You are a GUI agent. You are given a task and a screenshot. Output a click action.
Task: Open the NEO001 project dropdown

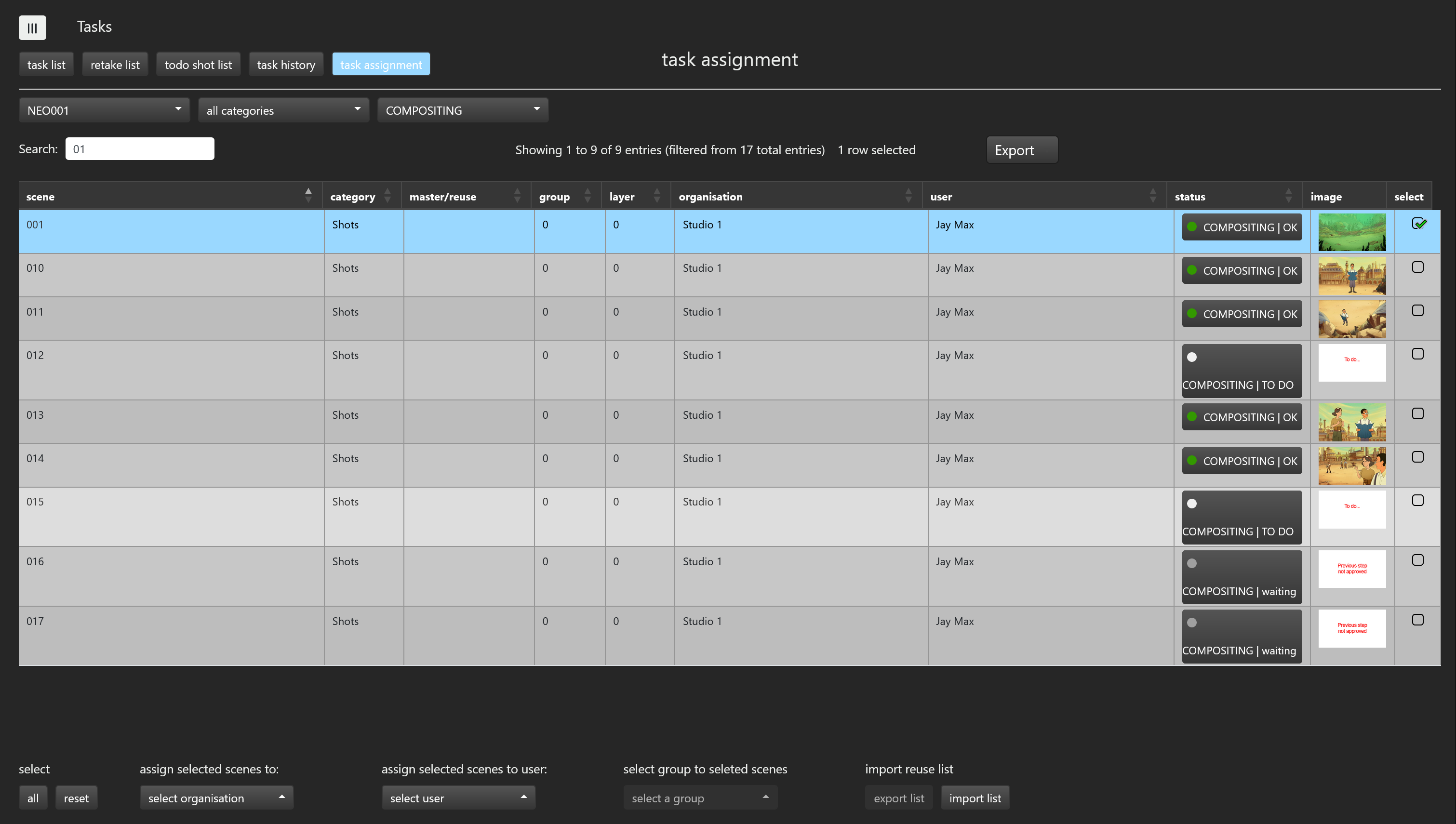click(x=104, y=110)
